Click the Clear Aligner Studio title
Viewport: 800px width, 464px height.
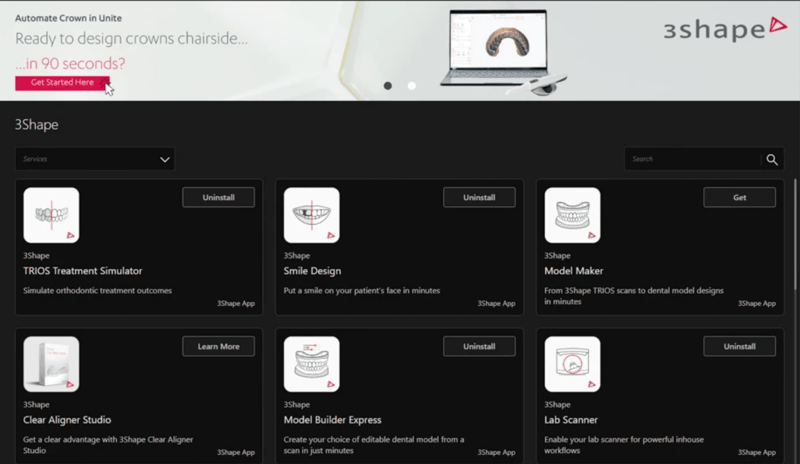tap(67, 420)
